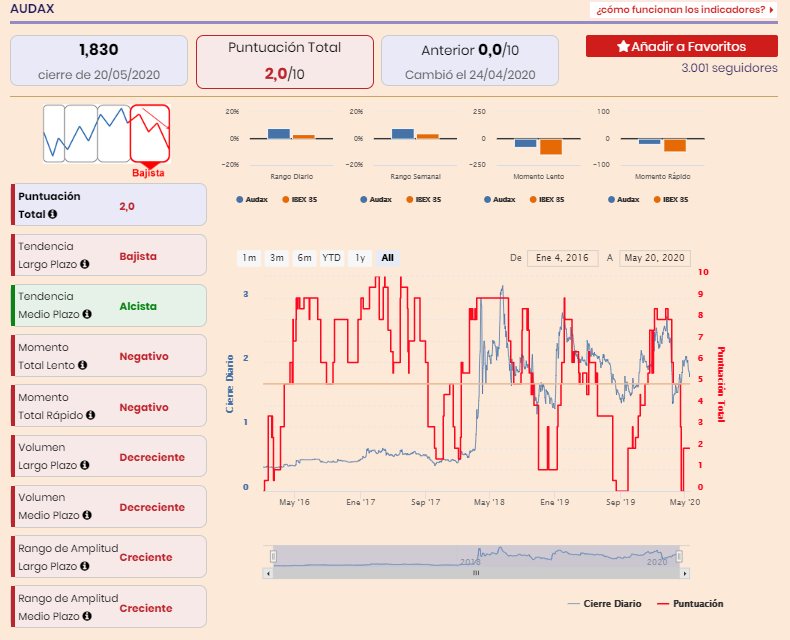Open info icon for Tendencia Largo Plazo
The height and width of the screenshot is (640, 790).
85,264
